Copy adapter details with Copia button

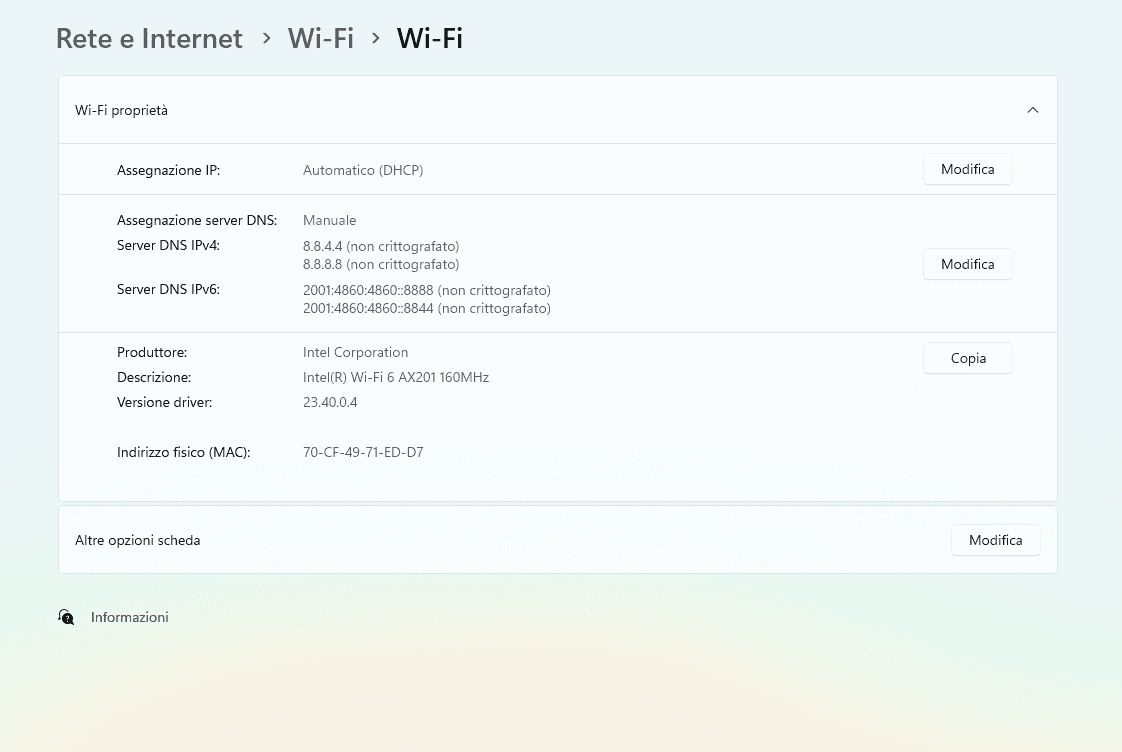pyautogui.click(x=967, y=358)
